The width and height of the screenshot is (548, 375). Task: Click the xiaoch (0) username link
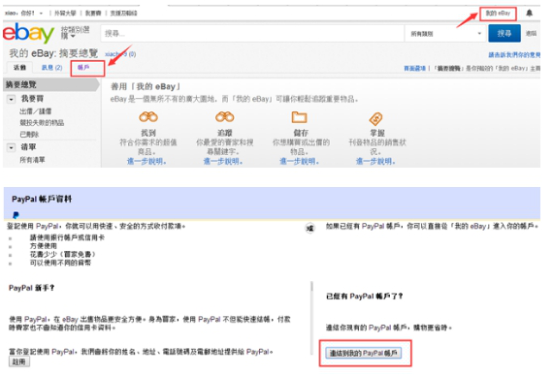click(x=121, y=54)
